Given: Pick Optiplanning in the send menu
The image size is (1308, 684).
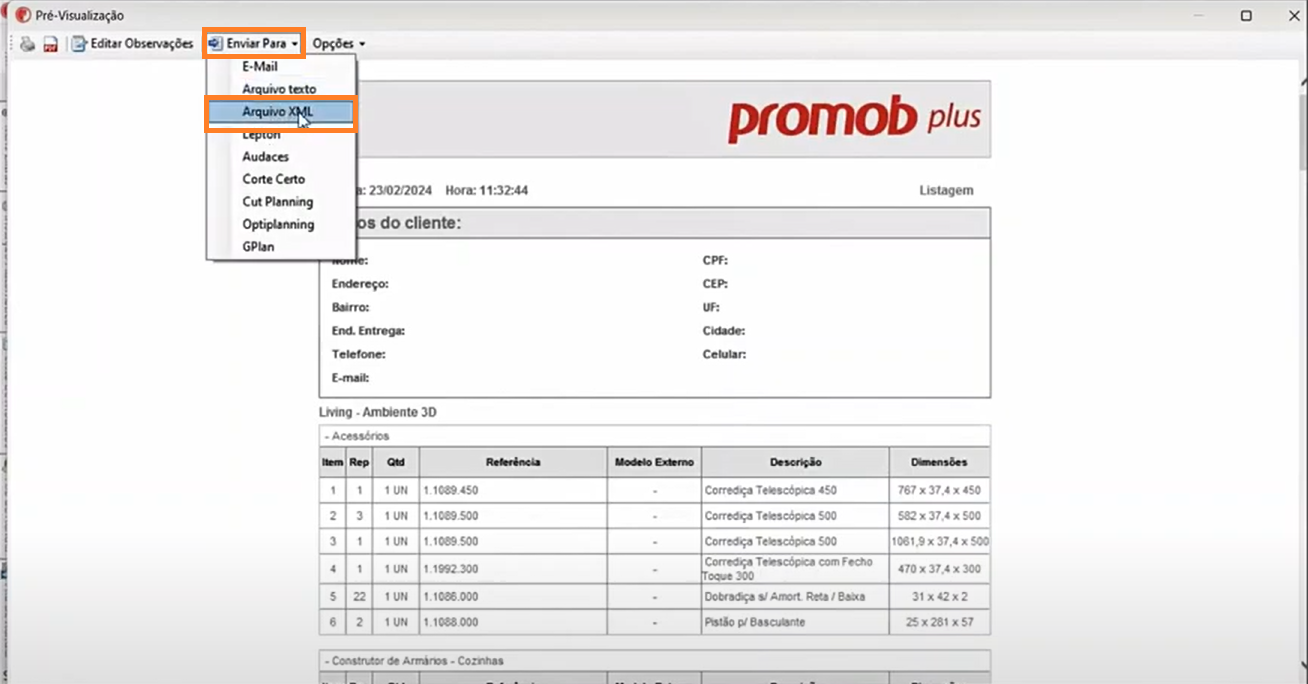Looking at the screenshot, I should (278, 224).
